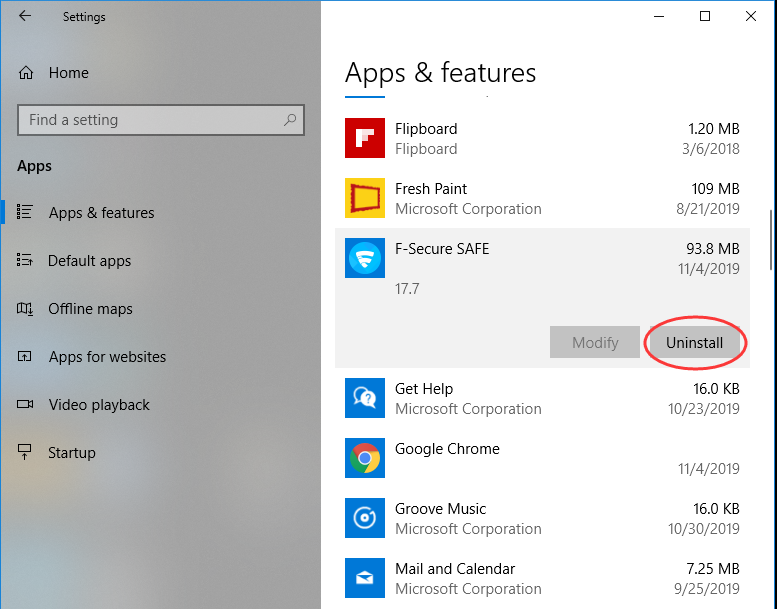
Task: Click the 3/6/2018 install date
Action: [x=711, y=149]
